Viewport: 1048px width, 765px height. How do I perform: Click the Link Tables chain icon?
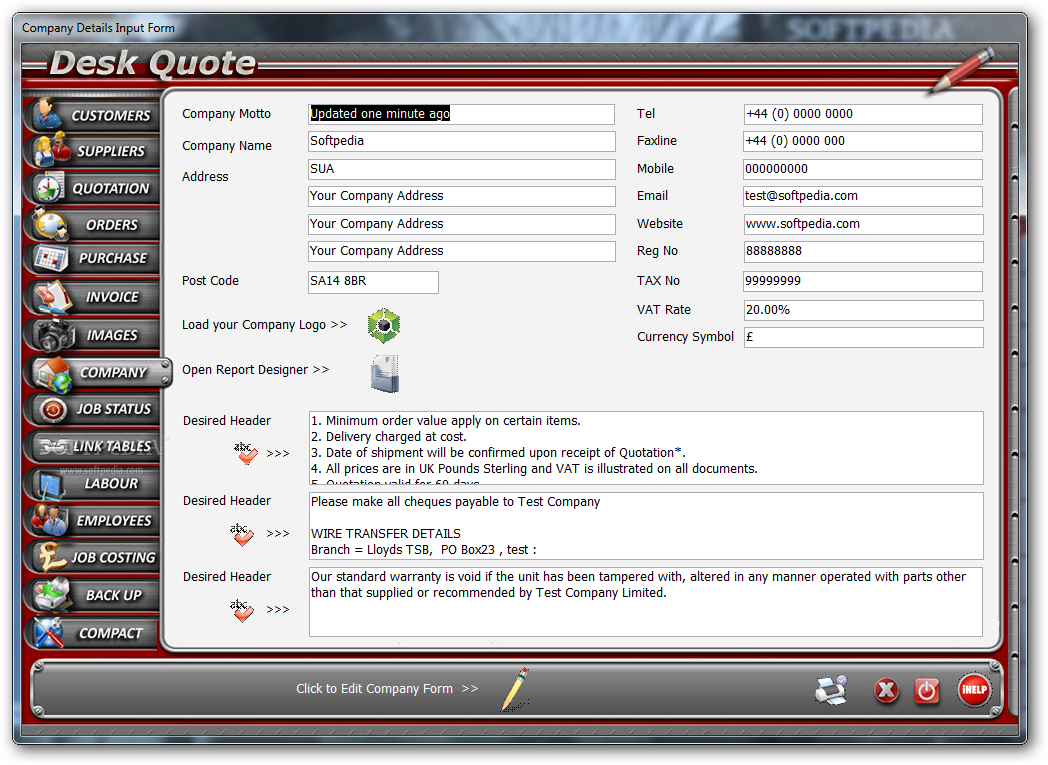click(x=53, y=446)
